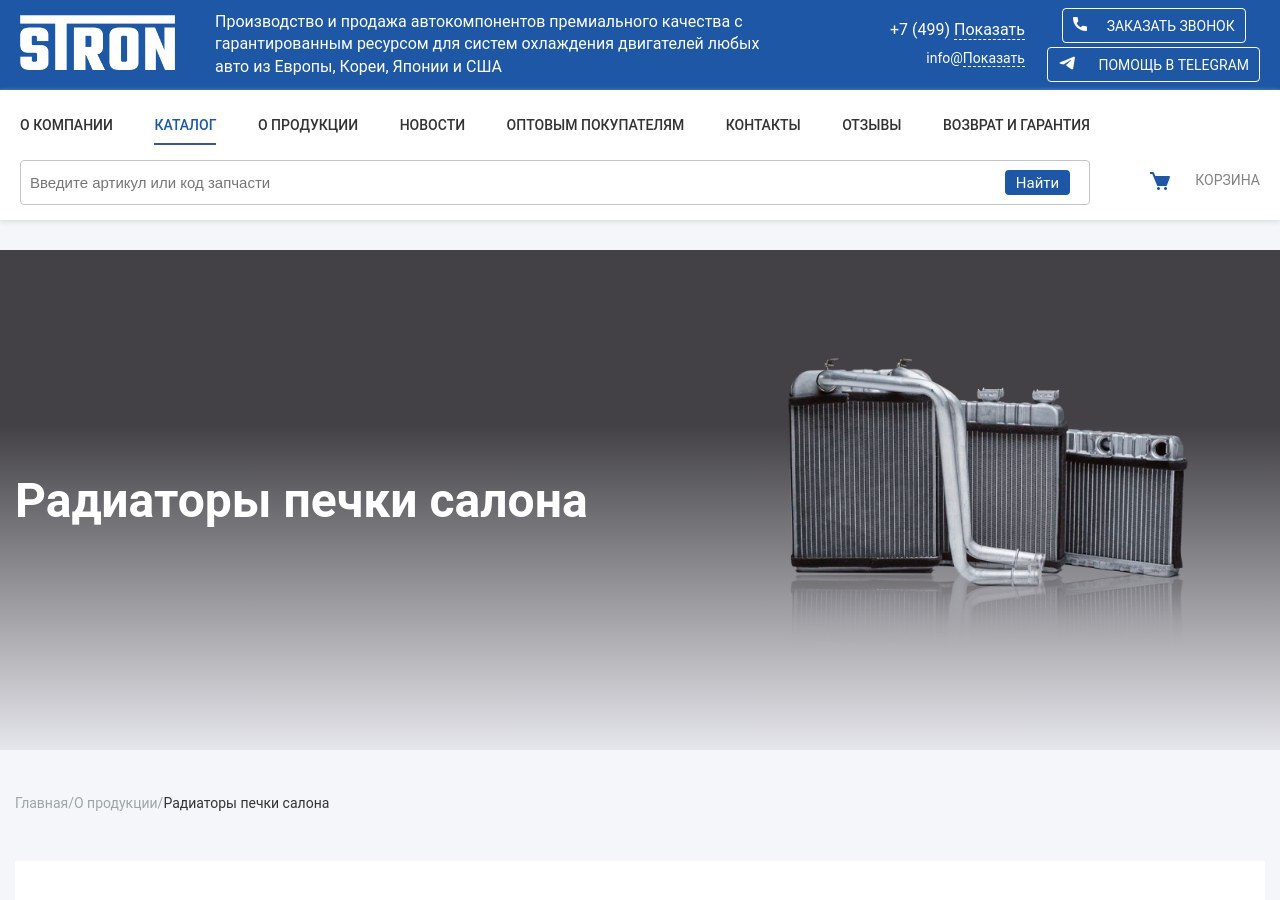Open ВОЗВРАТ И ГАРАНТИЯ page
This screenshot has width=1280, height=900.
(1016, 124)
